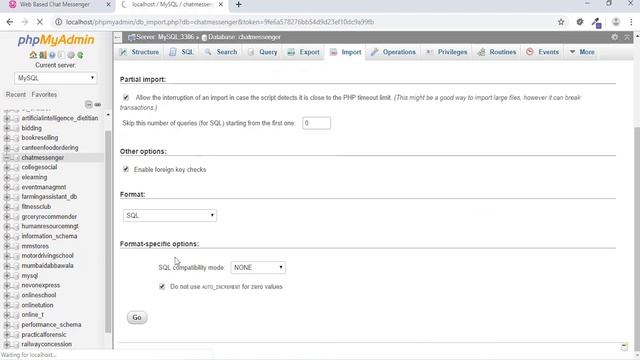Open the Favorites tables link
Image resolution: width=640 pixels, height=360 pixels.
(44, 94)
